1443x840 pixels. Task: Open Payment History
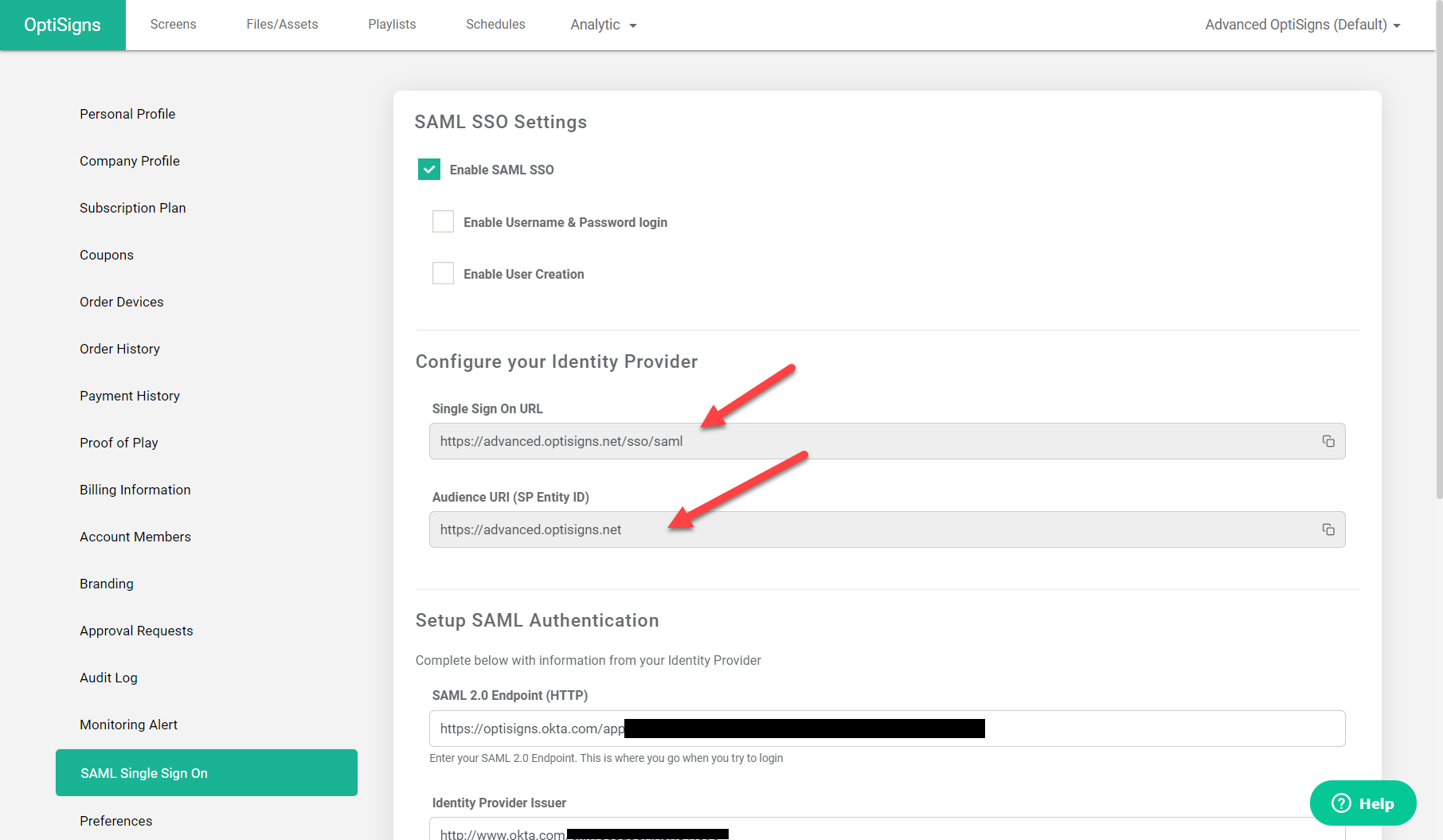[x=130, y=396]
